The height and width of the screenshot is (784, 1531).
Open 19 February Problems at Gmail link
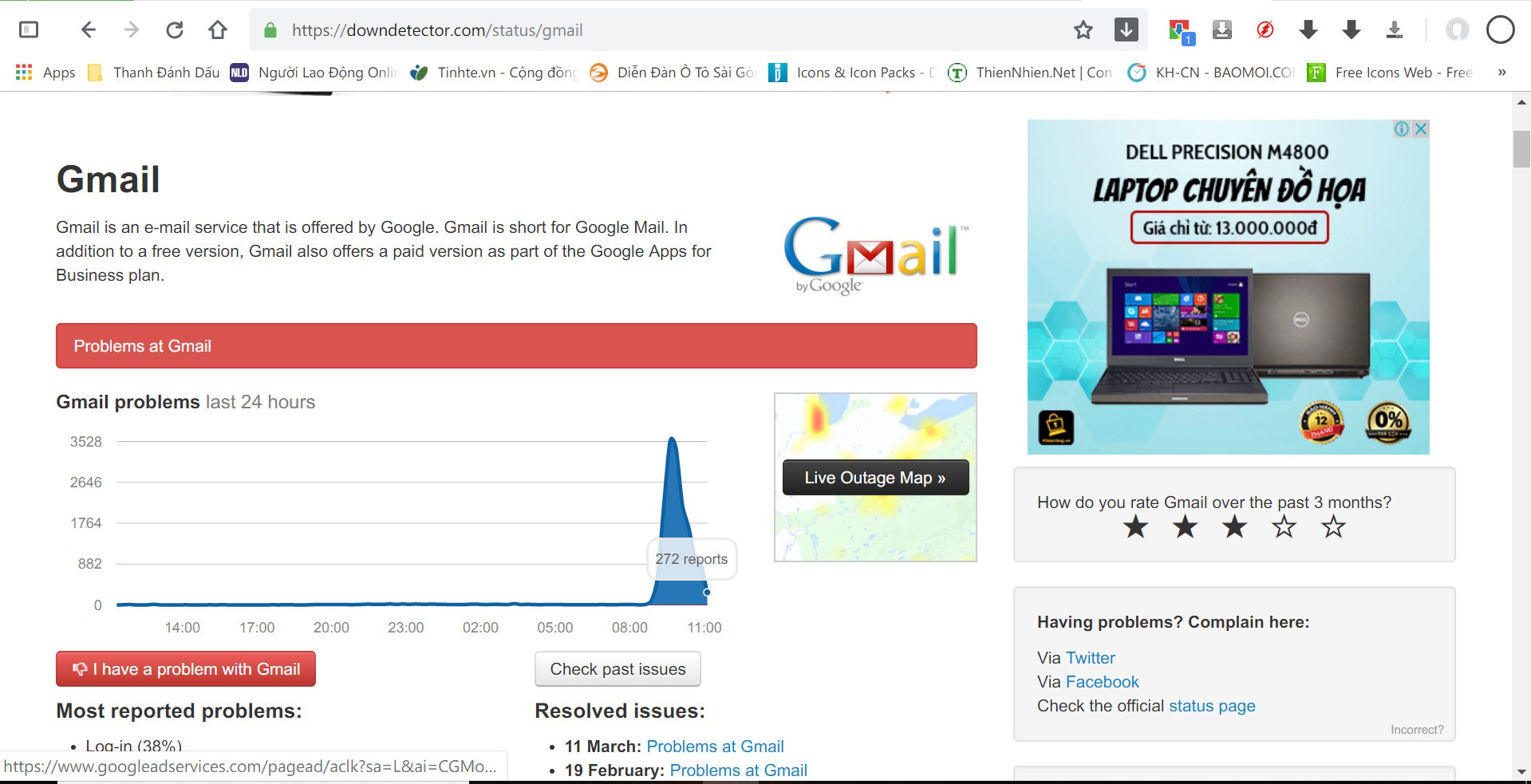(739, 770)
